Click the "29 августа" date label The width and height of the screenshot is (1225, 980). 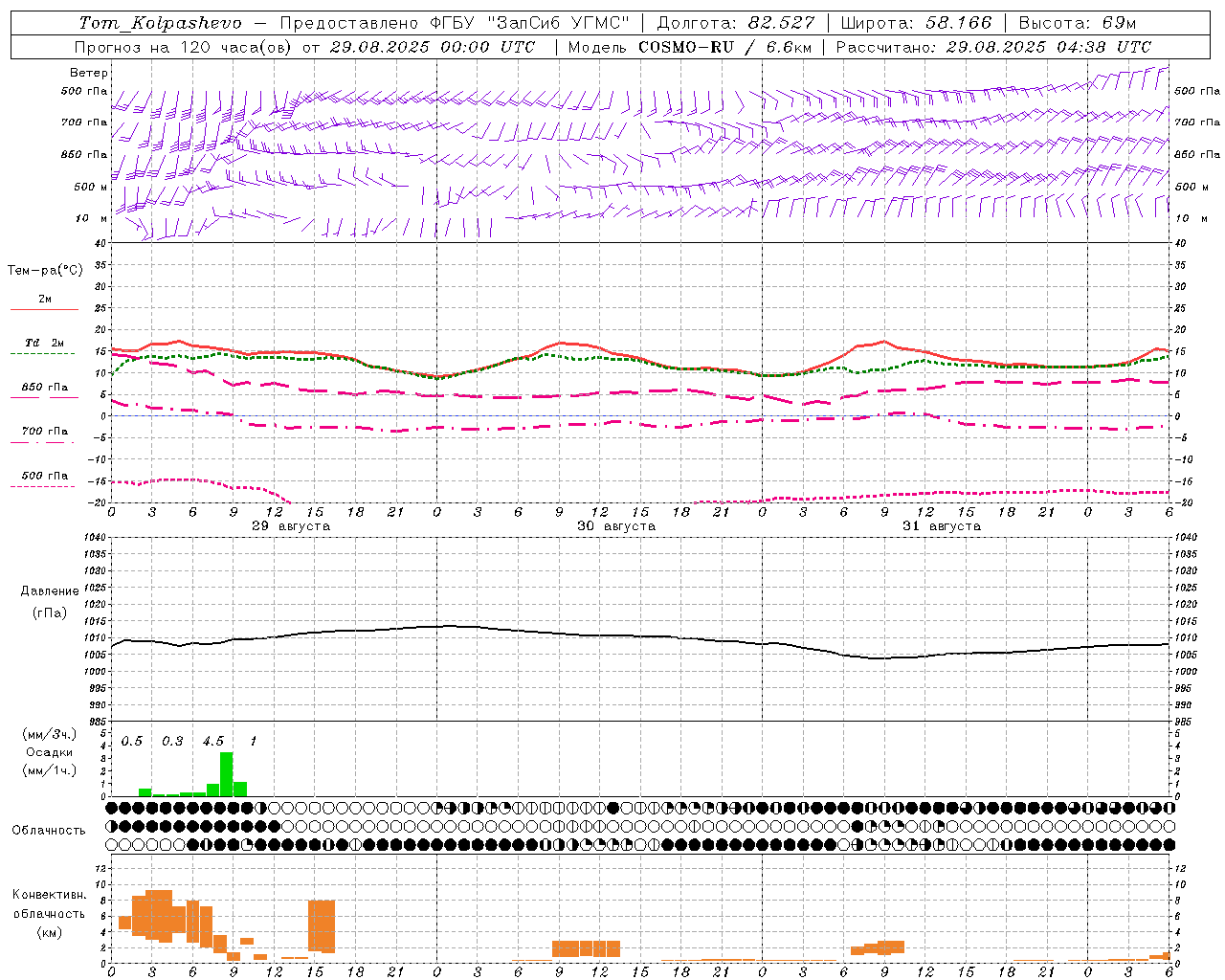(291, 526)
